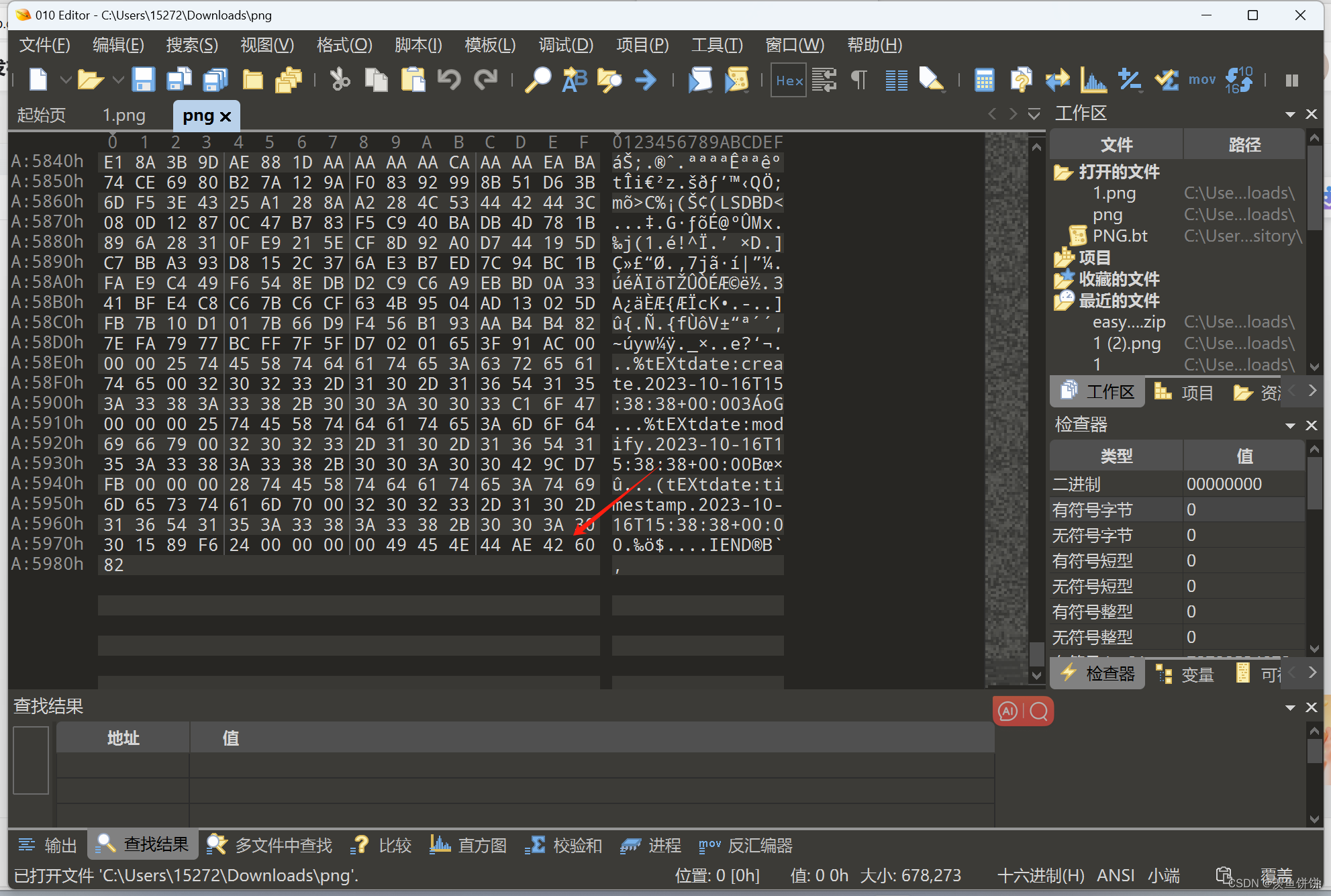
Task: Open the Calculator tool icon
Action: pyautogui.click(x=984, y=80)
